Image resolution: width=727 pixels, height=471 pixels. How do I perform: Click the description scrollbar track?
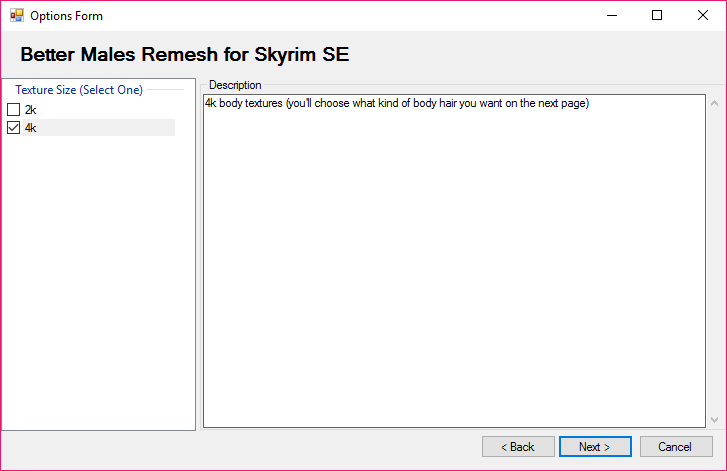[714, 262]
